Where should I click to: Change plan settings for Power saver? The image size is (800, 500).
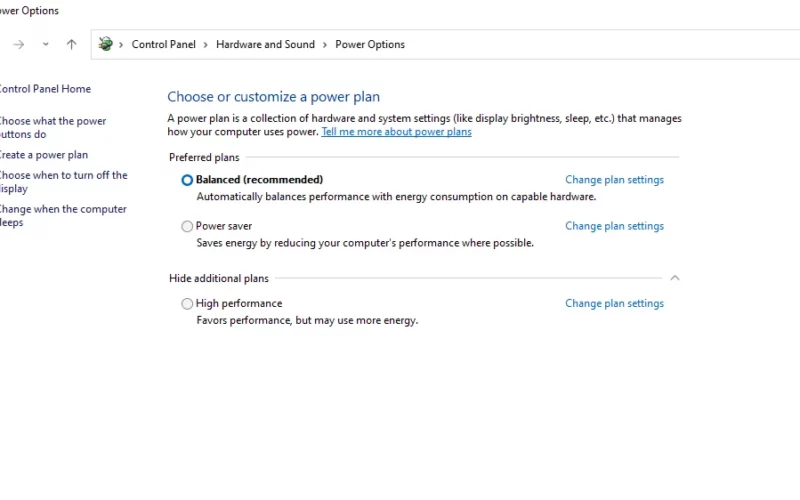(x=614, y=226)
